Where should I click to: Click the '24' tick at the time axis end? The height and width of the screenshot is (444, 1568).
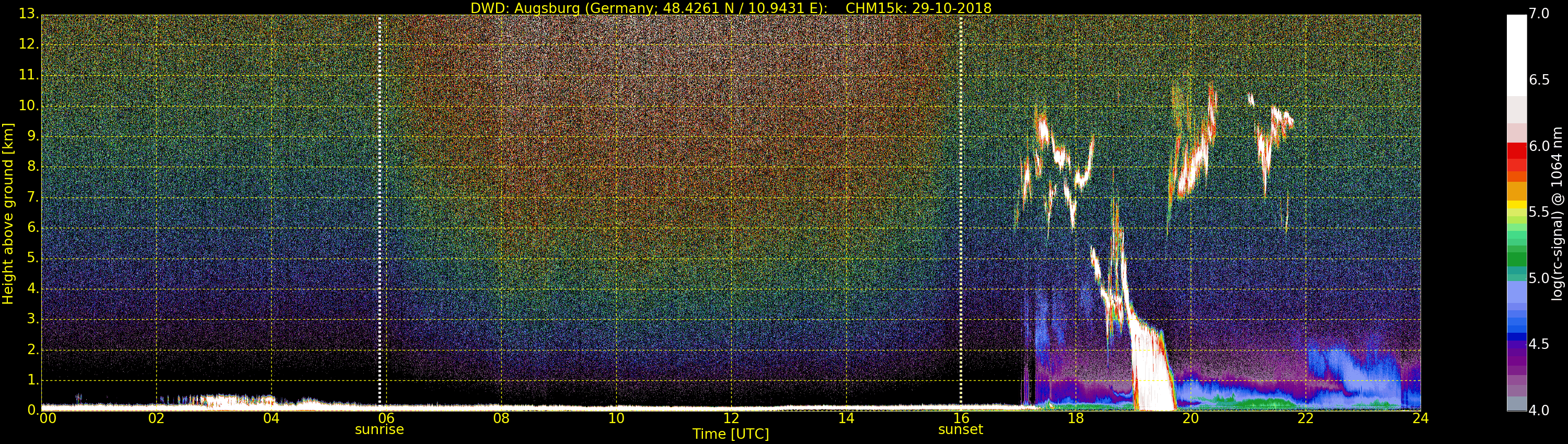[1420, 418]
